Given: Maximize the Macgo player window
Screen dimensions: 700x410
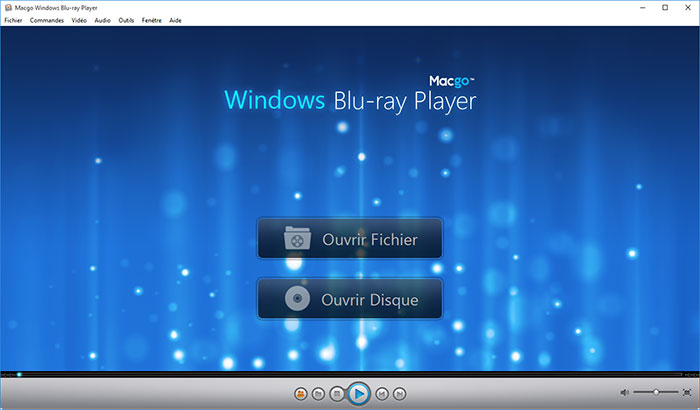Looking at the screenshot, I should coord(665,8).
